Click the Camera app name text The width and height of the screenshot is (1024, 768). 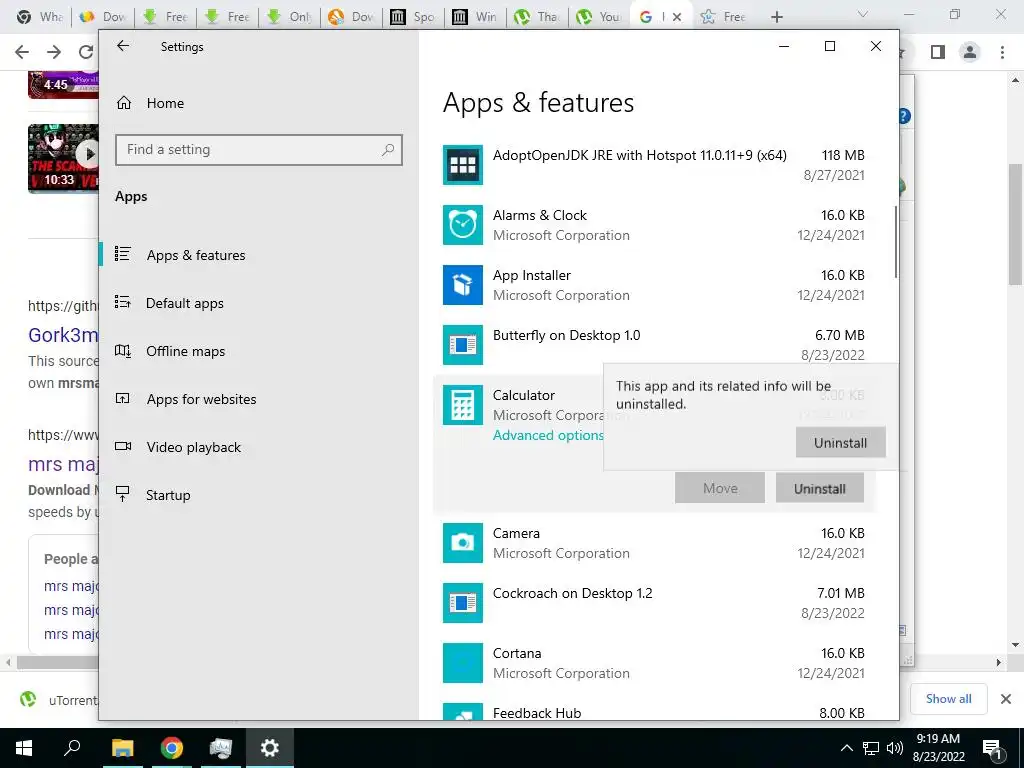click(x=516, y=534)
